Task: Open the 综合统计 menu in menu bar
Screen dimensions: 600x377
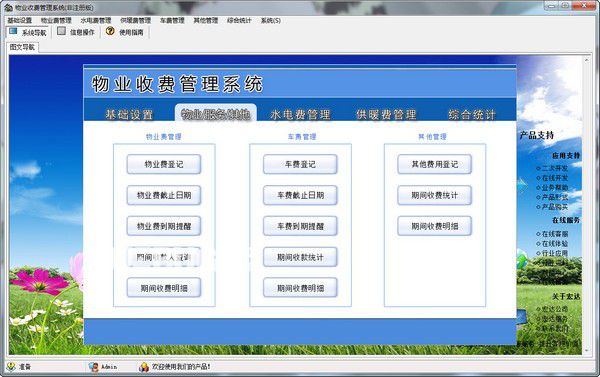Action: (x=239, y=20)
